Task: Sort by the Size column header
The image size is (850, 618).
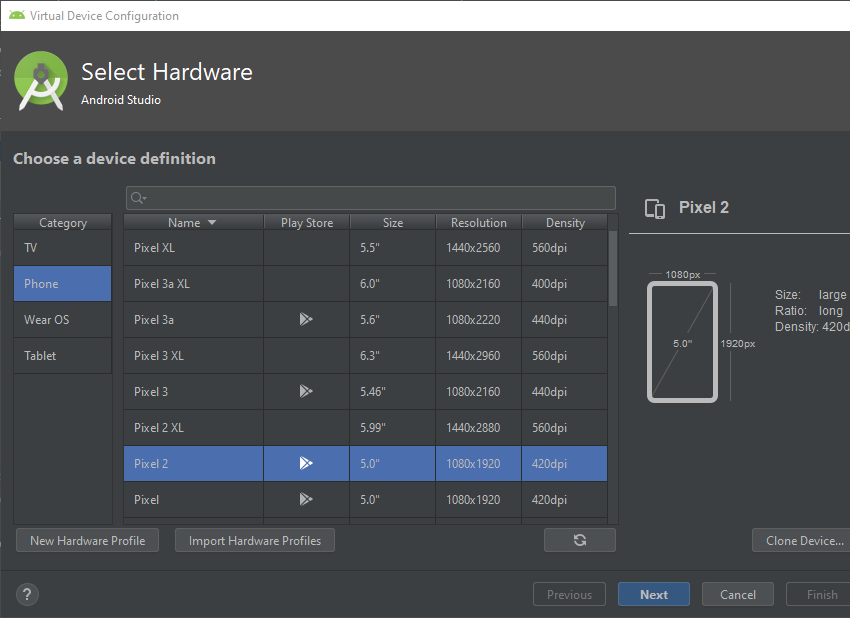Action: click(393, 222)
